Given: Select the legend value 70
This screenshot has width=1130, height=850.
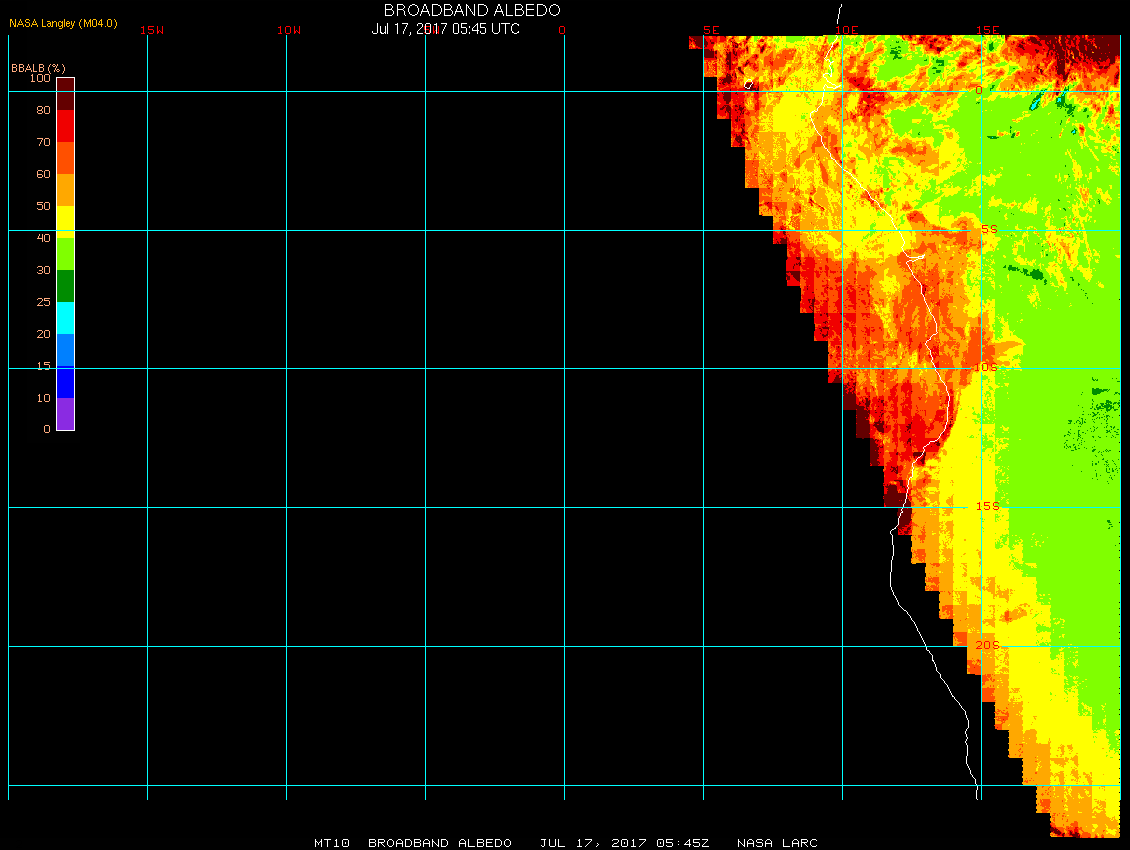Looking at the screenshot, I should pyautogui.click(x=44, y=142).
